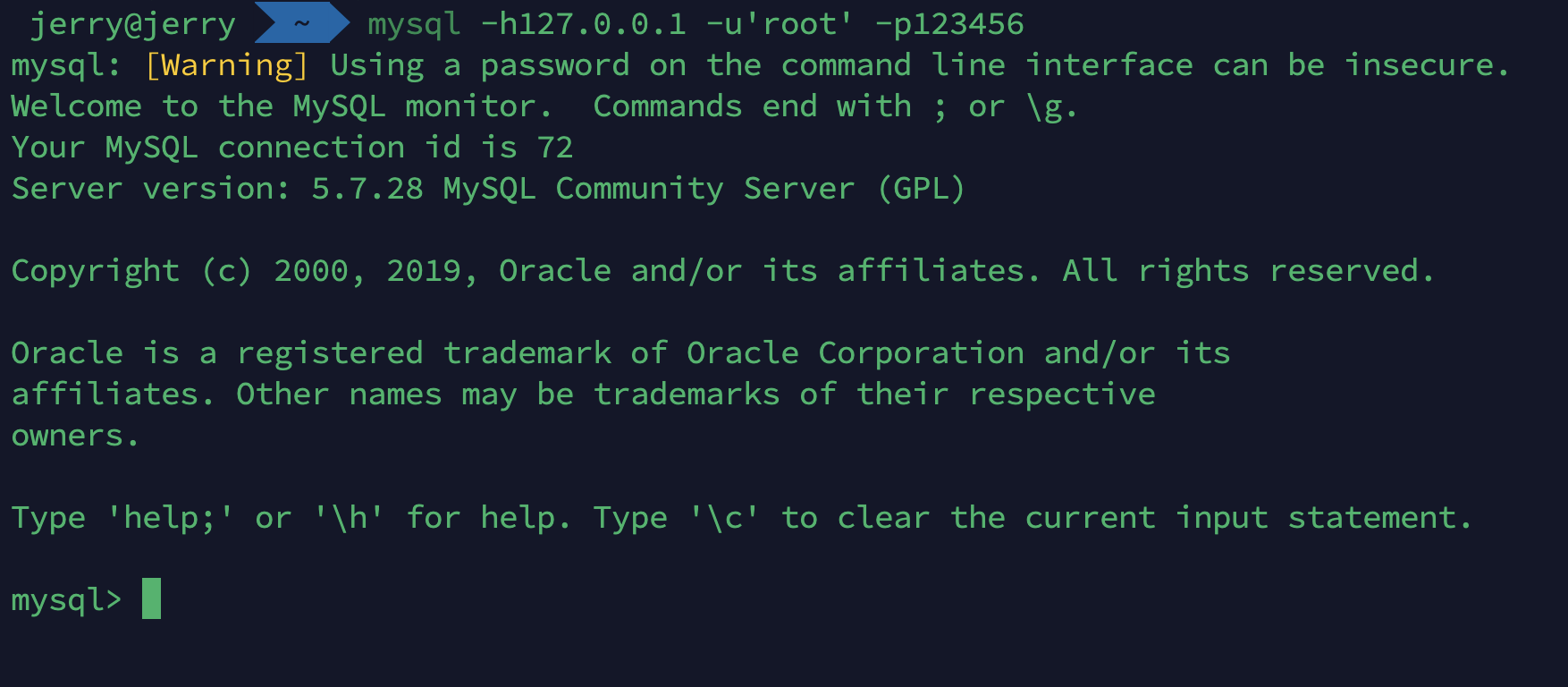This screenshot has height=687, width=1568.
Task: Click the yellow [Warning] label
Action: tap(227, 65)
